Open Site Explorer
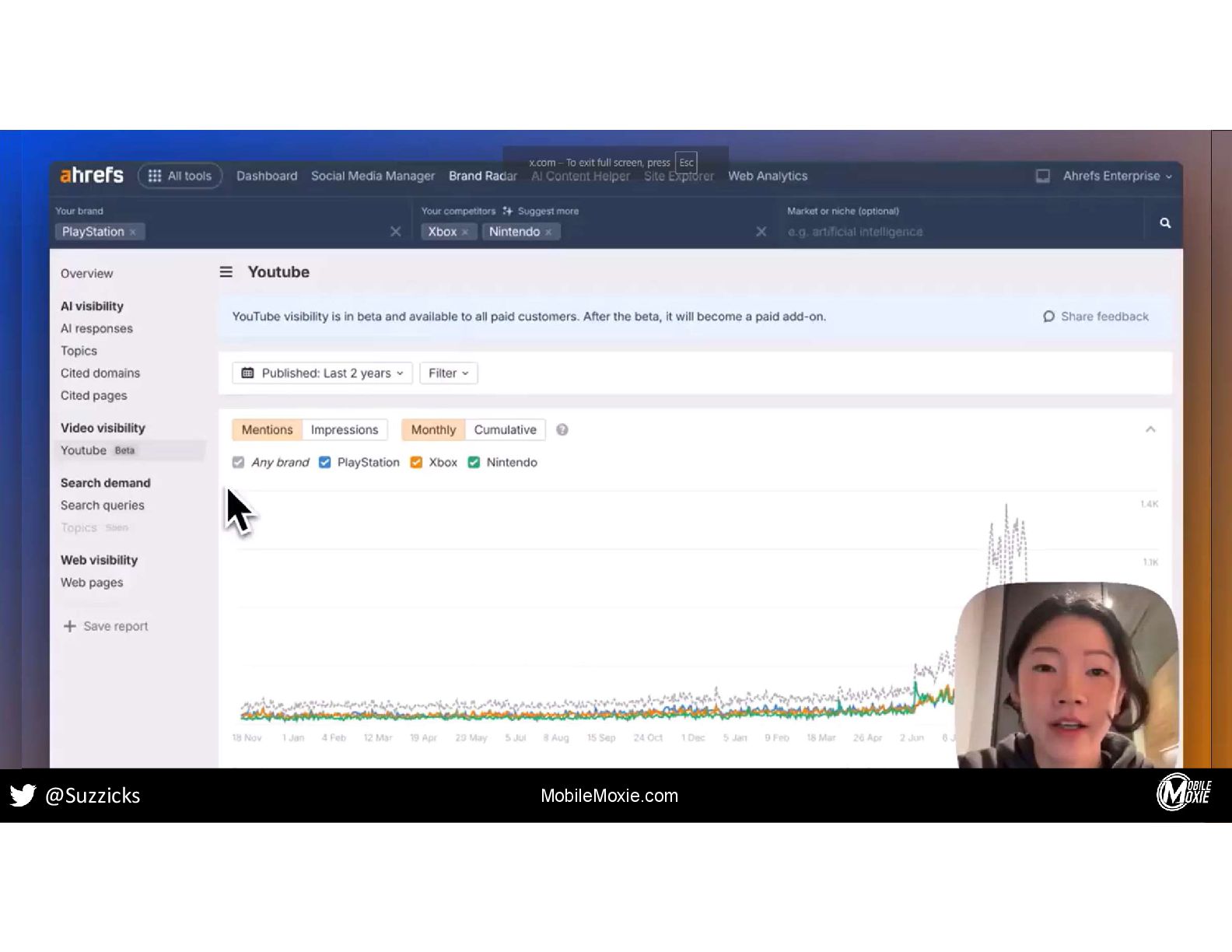 pos(679,176)
